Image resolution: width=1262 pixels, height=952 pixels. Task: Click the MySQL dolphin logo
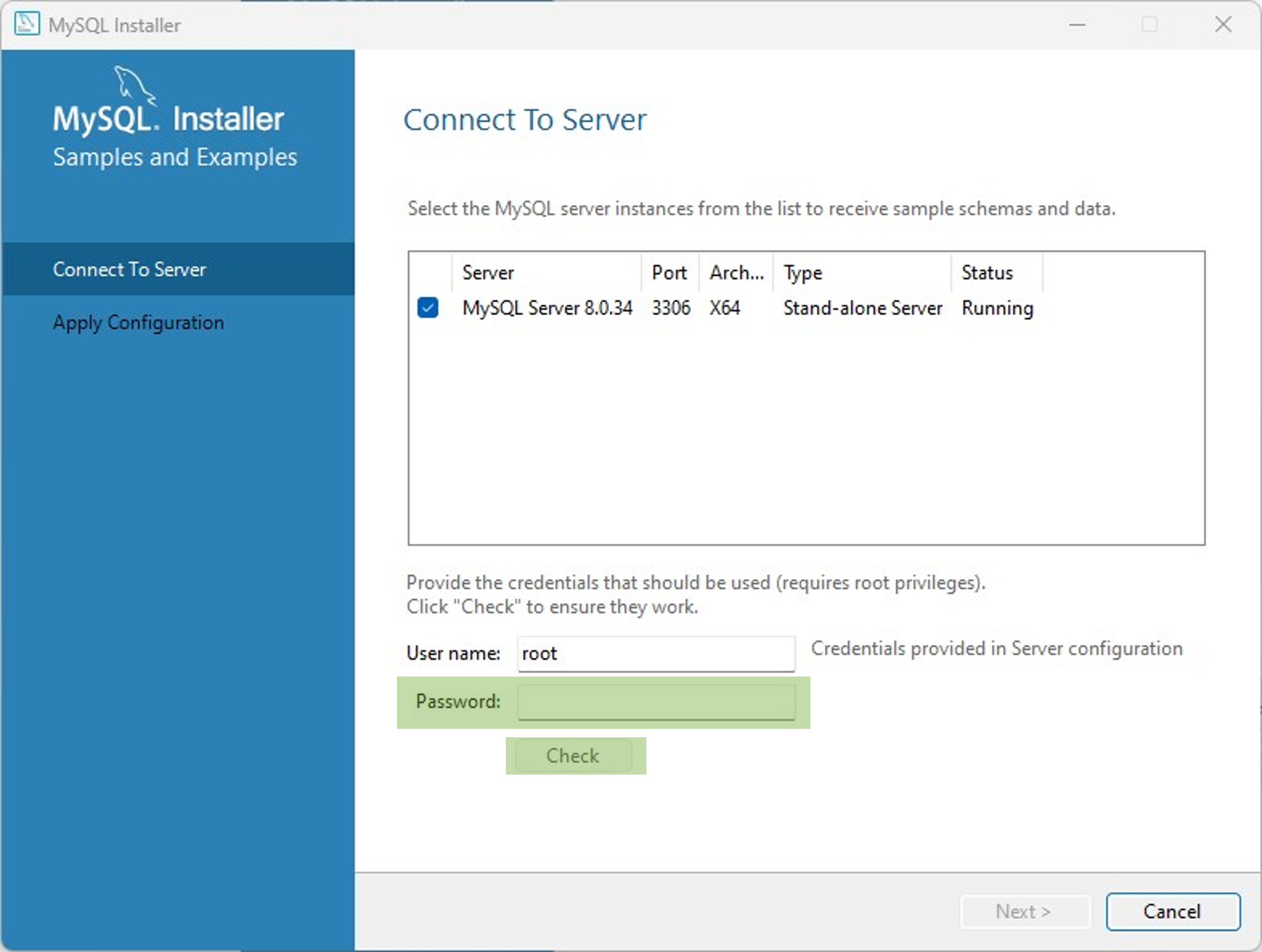coord(135,85)
